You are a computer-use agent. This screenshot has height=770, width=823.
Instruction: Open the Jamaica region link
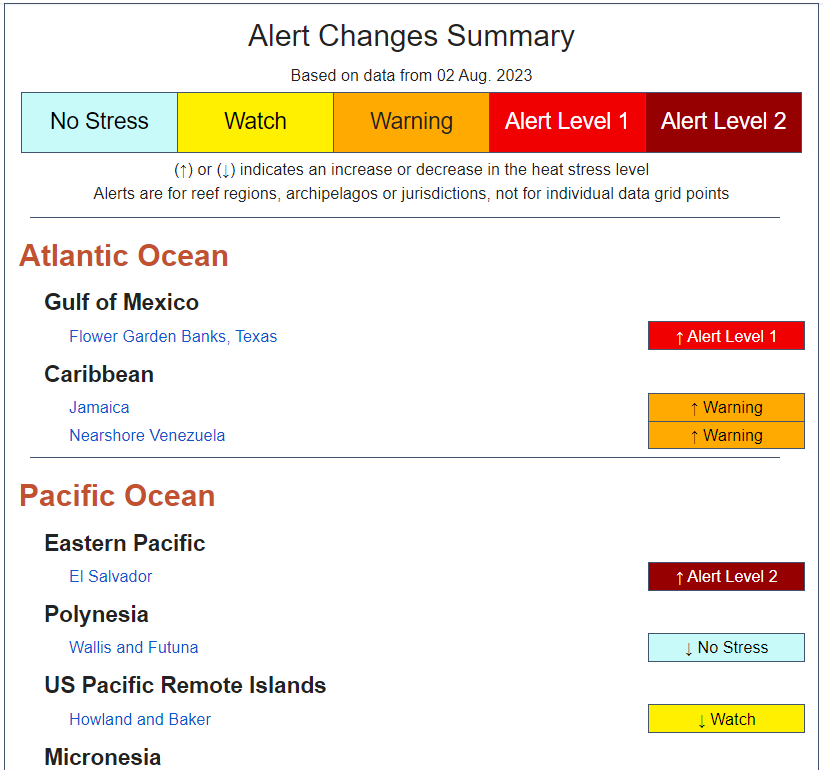click(x=99, y=407)
